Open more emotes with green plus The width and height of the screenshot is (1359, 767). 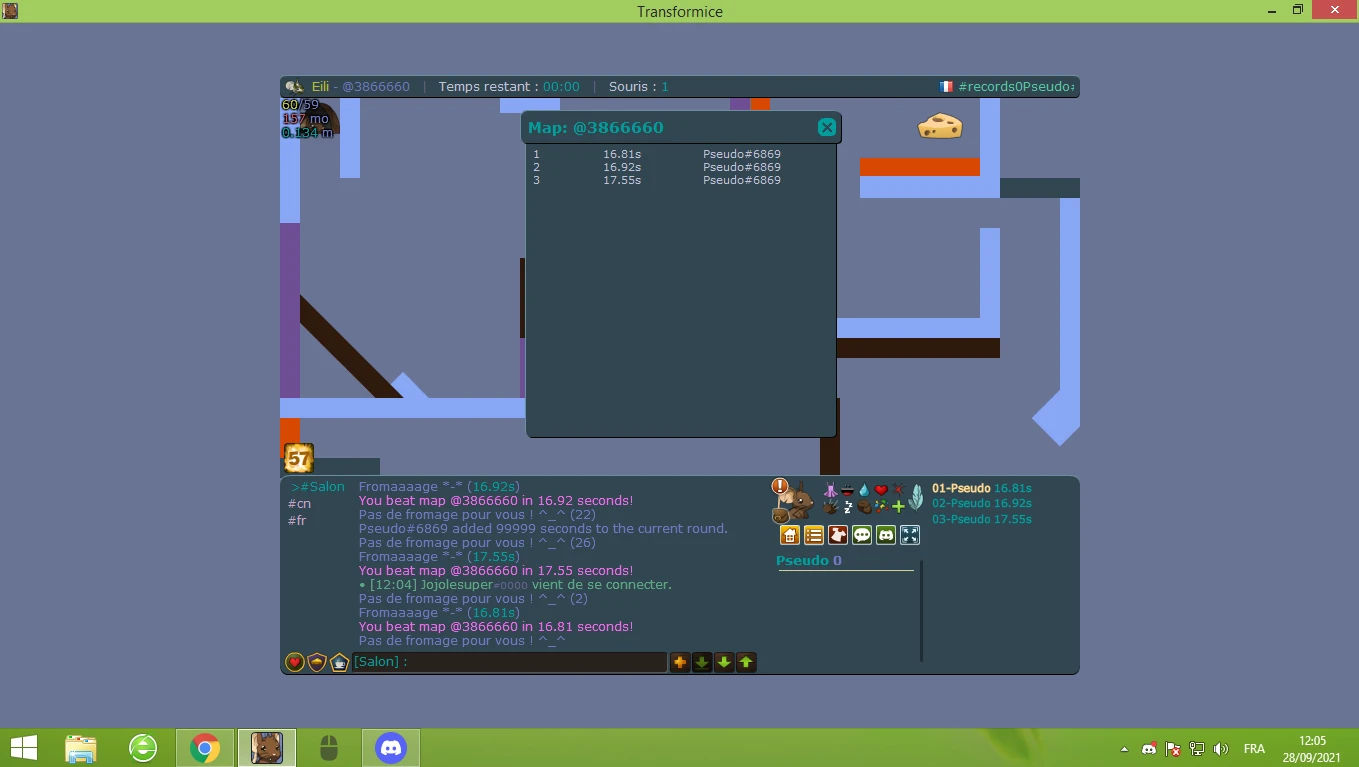[898, 507]
